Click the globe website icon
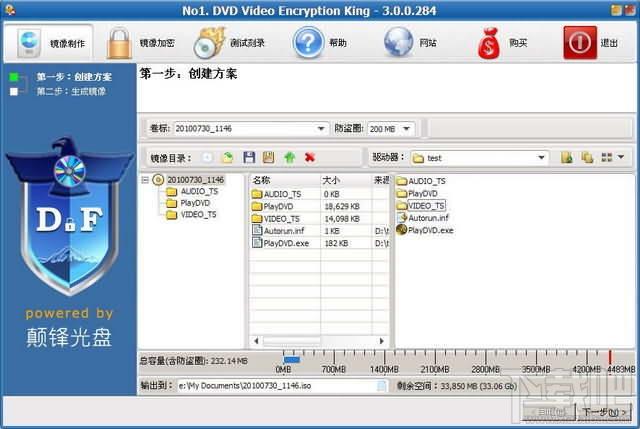640x429 pixels. click(x=398, y=42)
